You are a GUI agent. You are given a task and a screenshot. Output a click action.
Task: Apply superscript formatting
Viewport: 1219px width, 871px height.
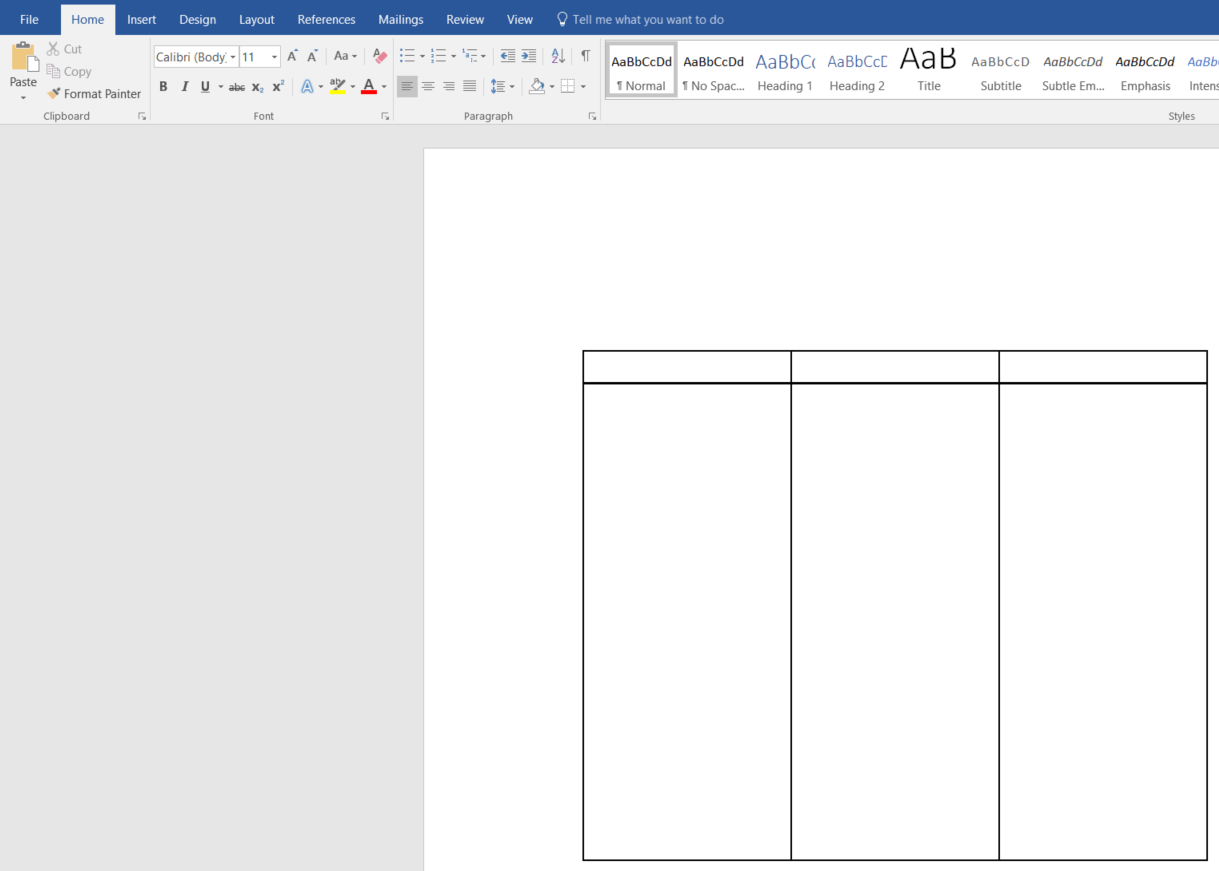pyautogui.click(x=278, y=87)
